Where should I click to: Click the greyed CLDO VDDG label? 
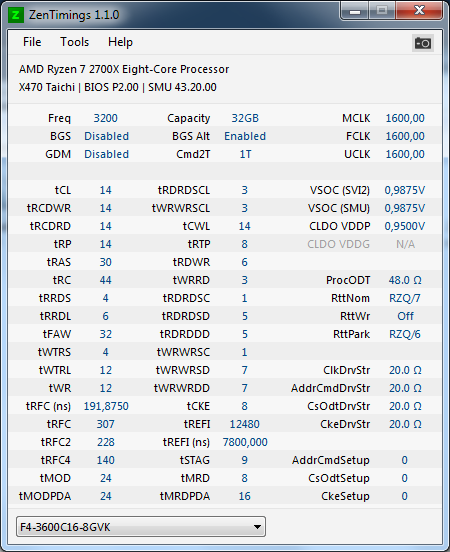[338, 244]
